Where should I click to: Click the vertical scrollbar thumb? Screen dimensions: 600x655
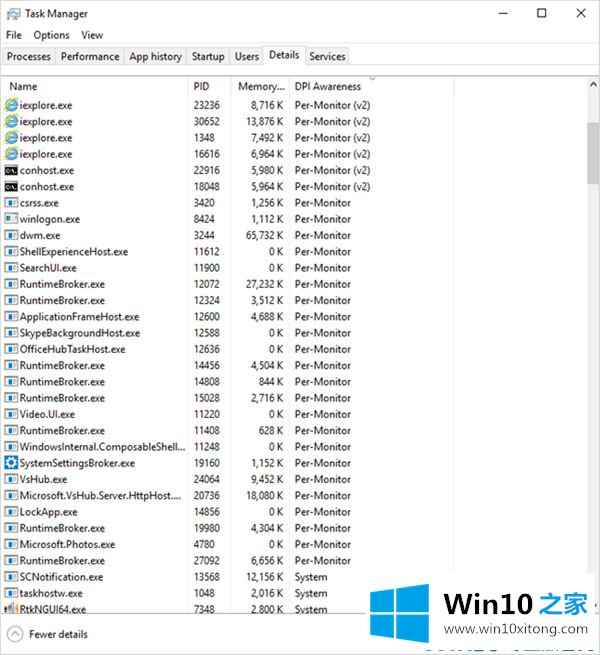coord(593,153)
